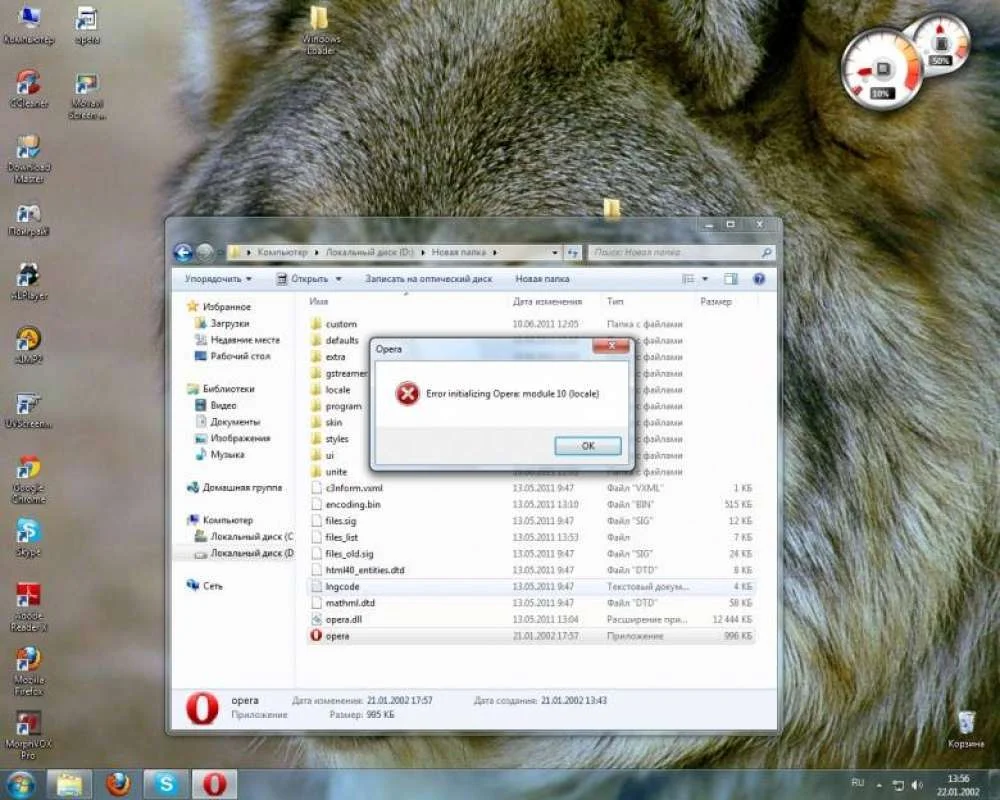The height and width of the screenshot is (800, 1000).
Task: Sort by the Размер column header
Action: pyautogui.click(x=716, y=301)
